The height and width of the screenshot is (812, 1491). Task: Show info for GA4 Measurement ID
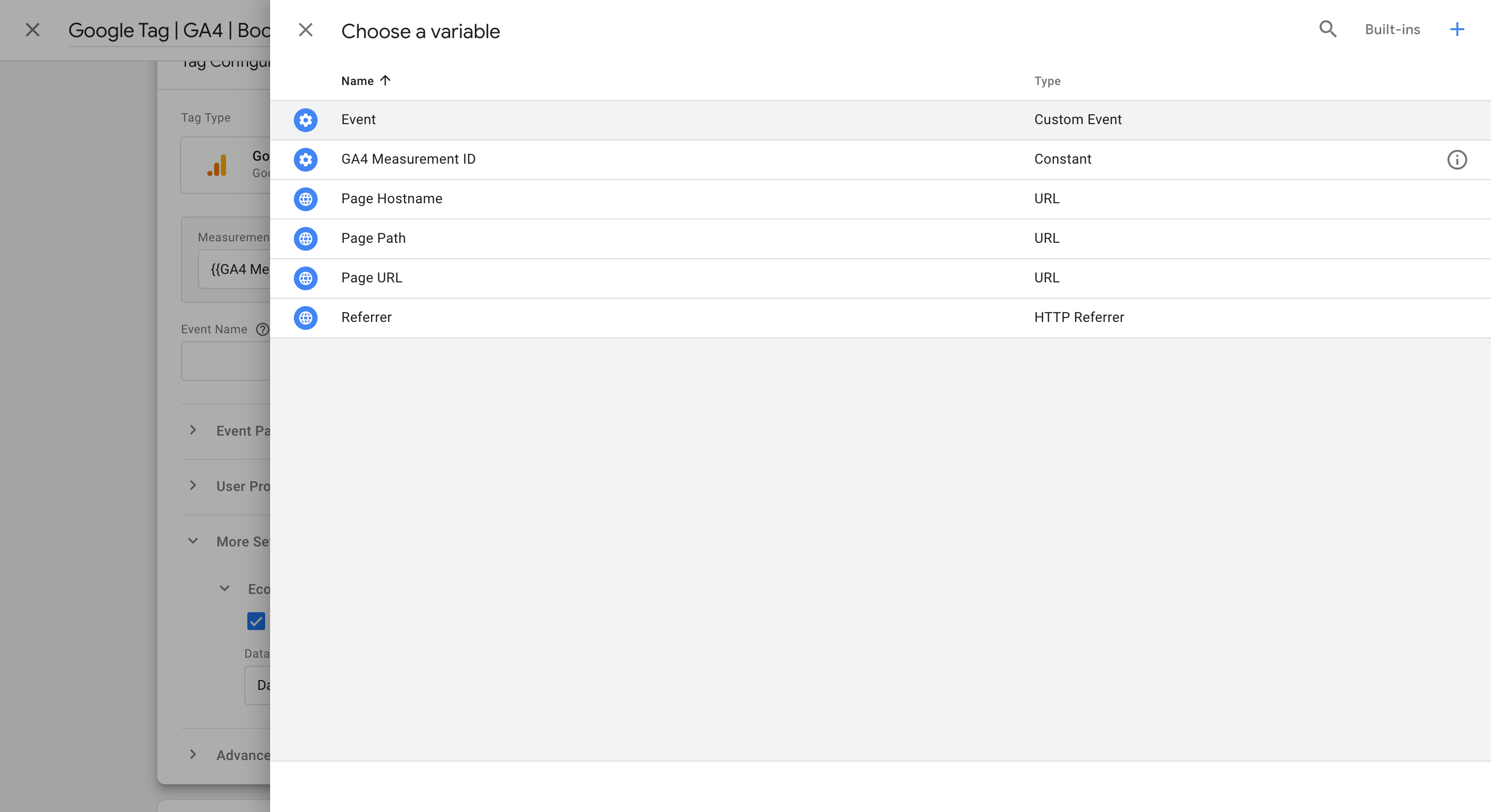click(x=1457, y=159)
